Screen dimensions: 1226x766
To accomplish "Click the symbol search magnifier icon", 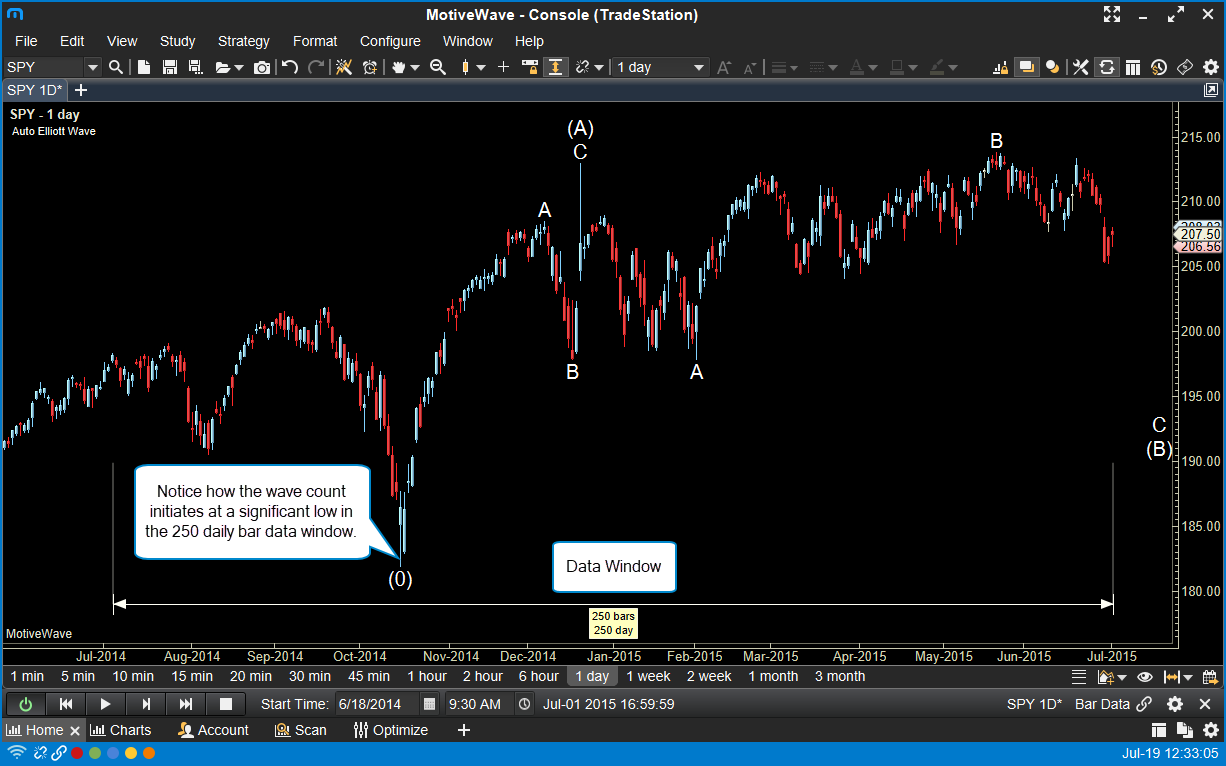I will 116,67.
